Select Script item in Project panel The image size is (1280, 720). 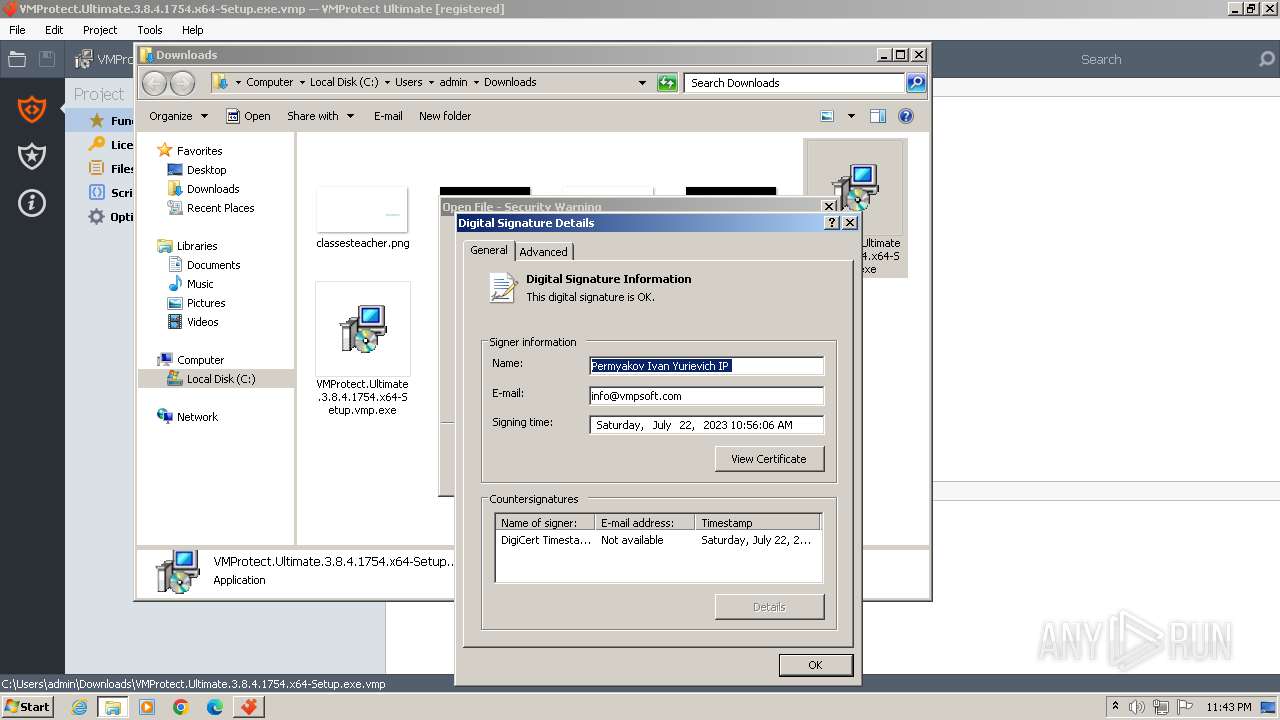coord(110,193)
